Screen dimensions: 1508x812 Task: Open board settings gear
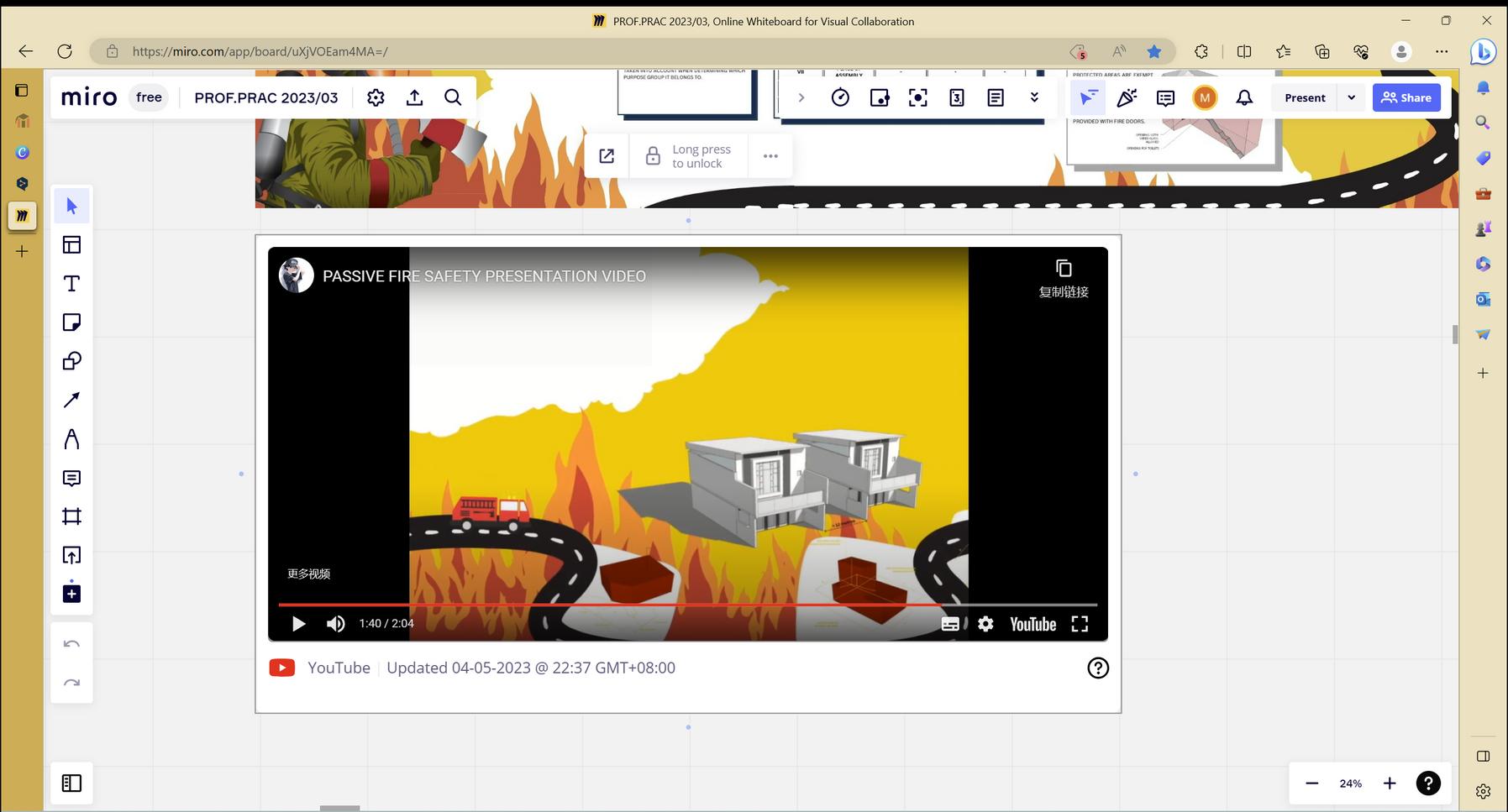376,97
